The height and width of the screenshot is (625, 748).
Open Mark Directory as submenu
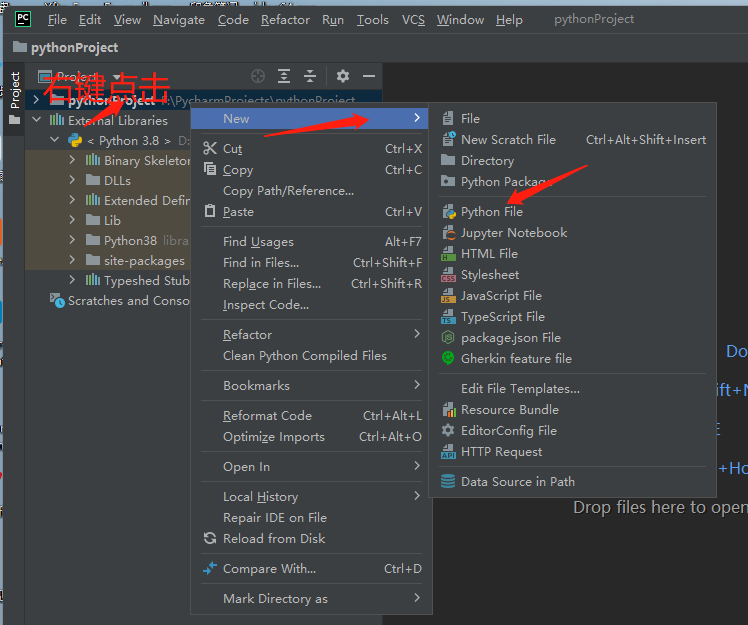[x=312, y=598]
